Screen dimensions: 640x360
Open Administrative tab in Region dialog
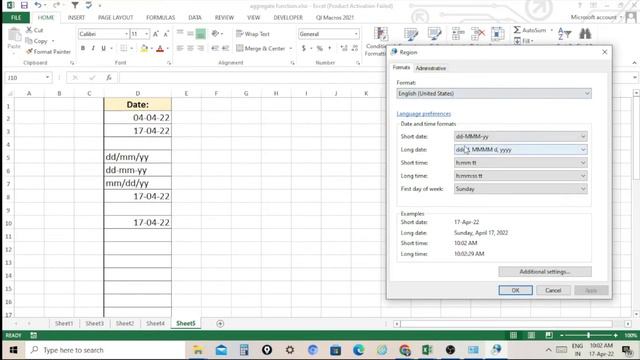click(x=431, y=68)
